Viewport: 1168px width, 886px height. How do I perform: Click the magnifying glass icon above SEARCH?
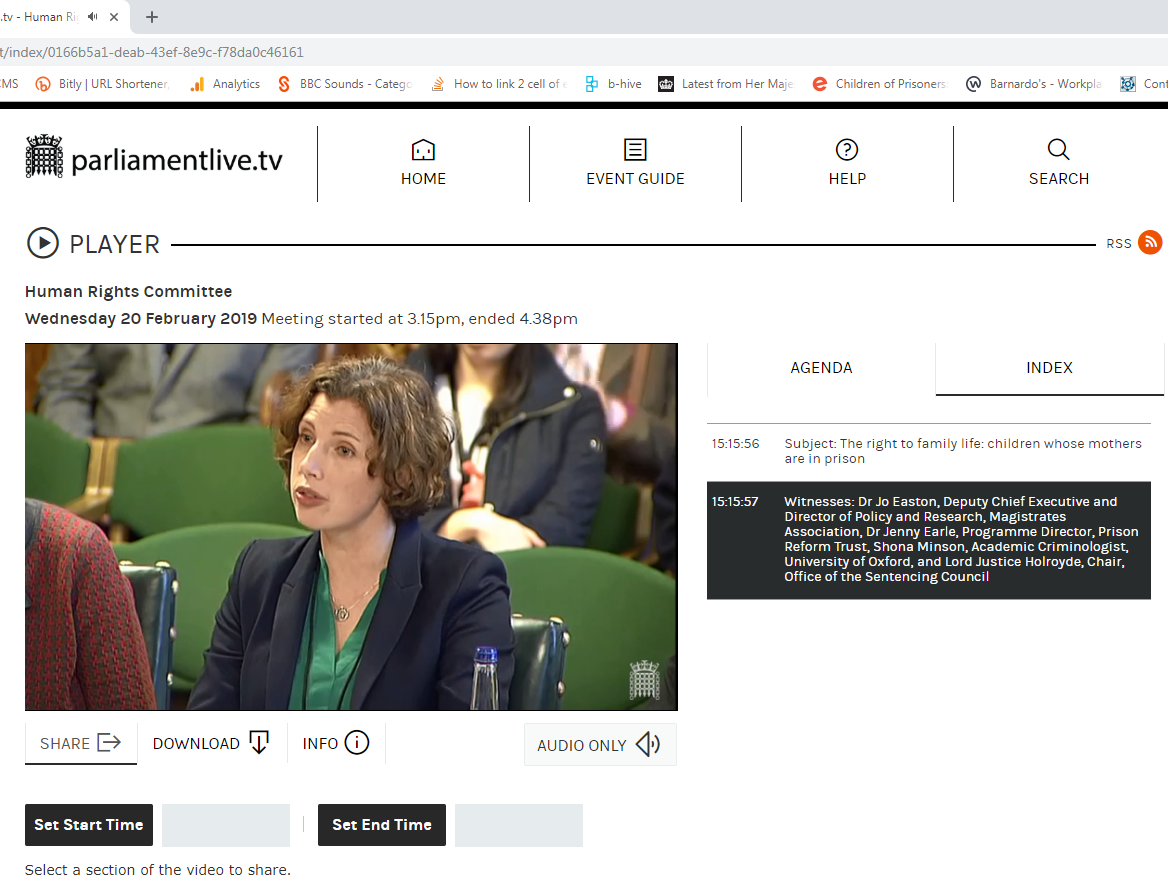pyautogui.click(x=1058, y=150)
